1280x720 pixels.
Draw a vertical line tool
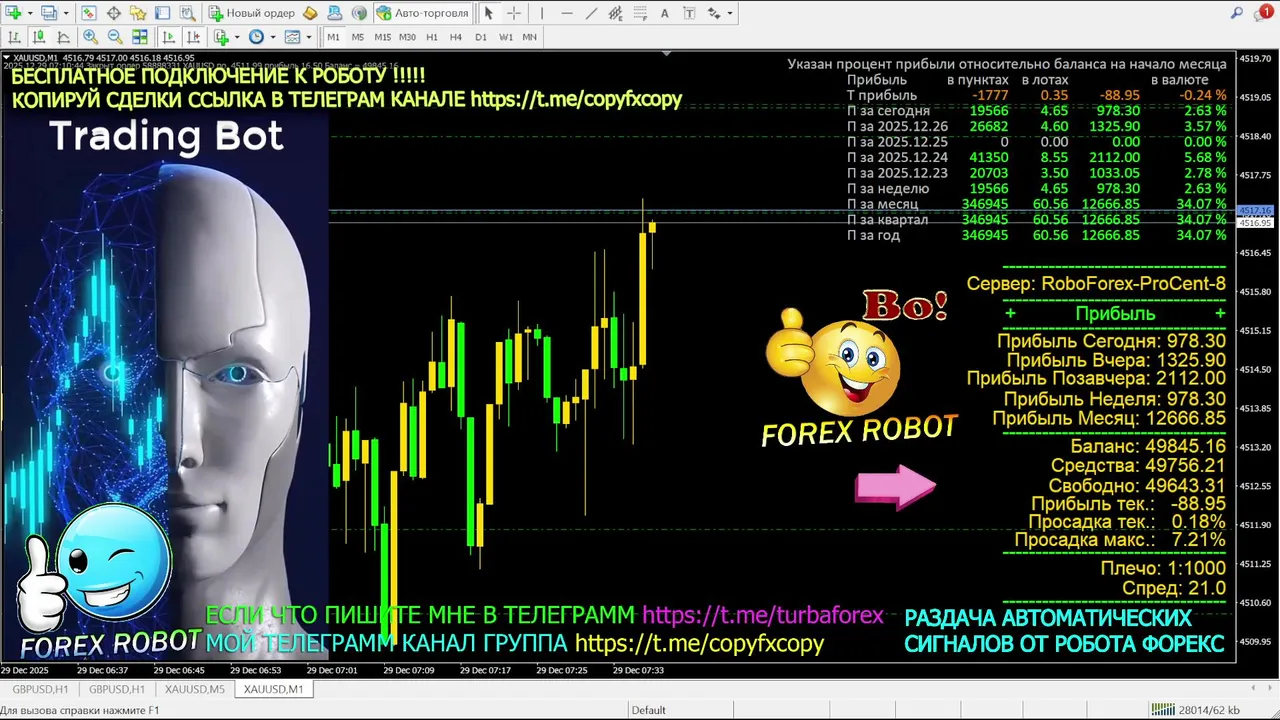(x=541, y=13)
